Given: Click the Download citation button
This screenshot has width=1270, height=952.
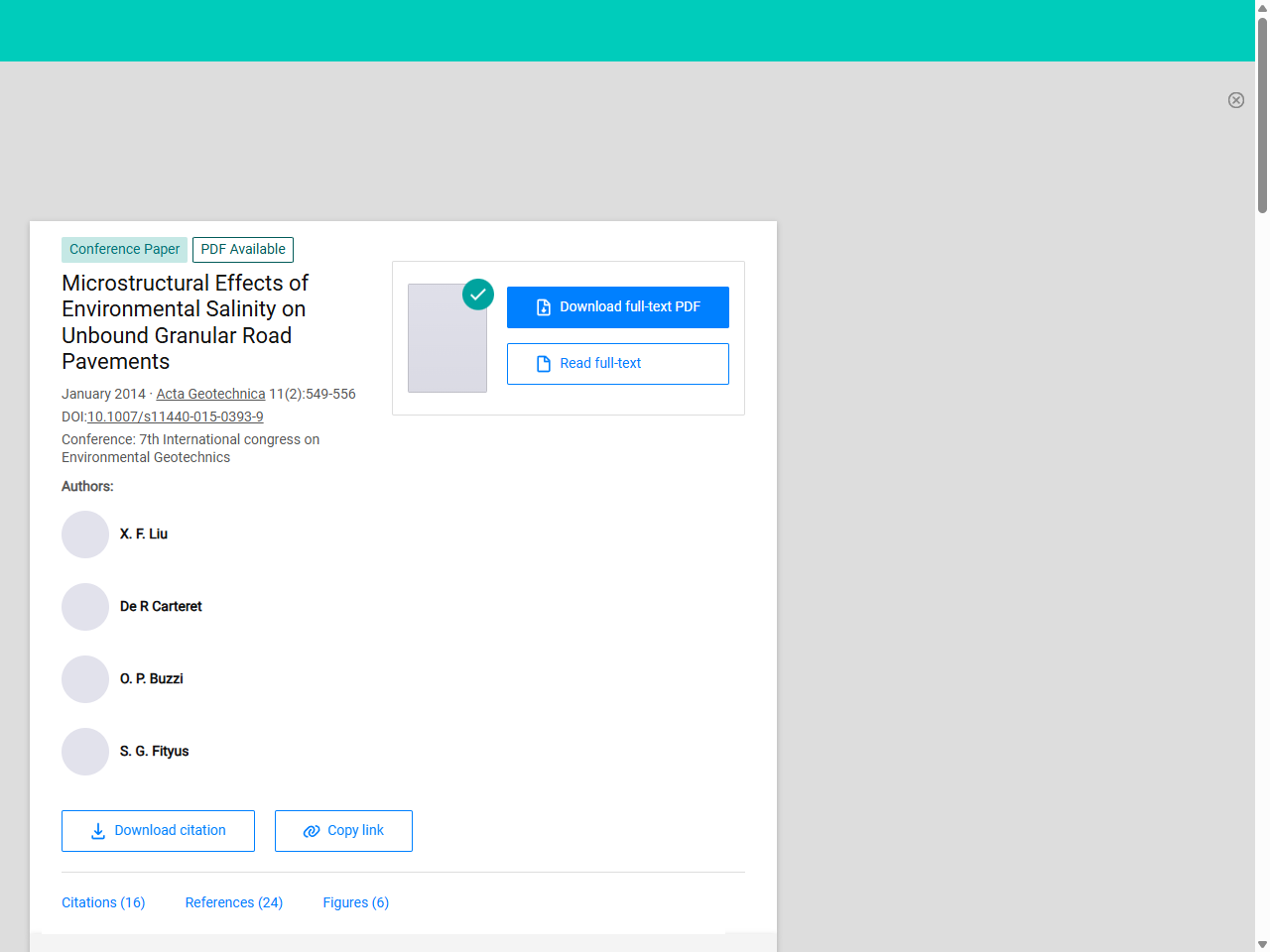Looking at the screenshot, I should coord(158,831).
